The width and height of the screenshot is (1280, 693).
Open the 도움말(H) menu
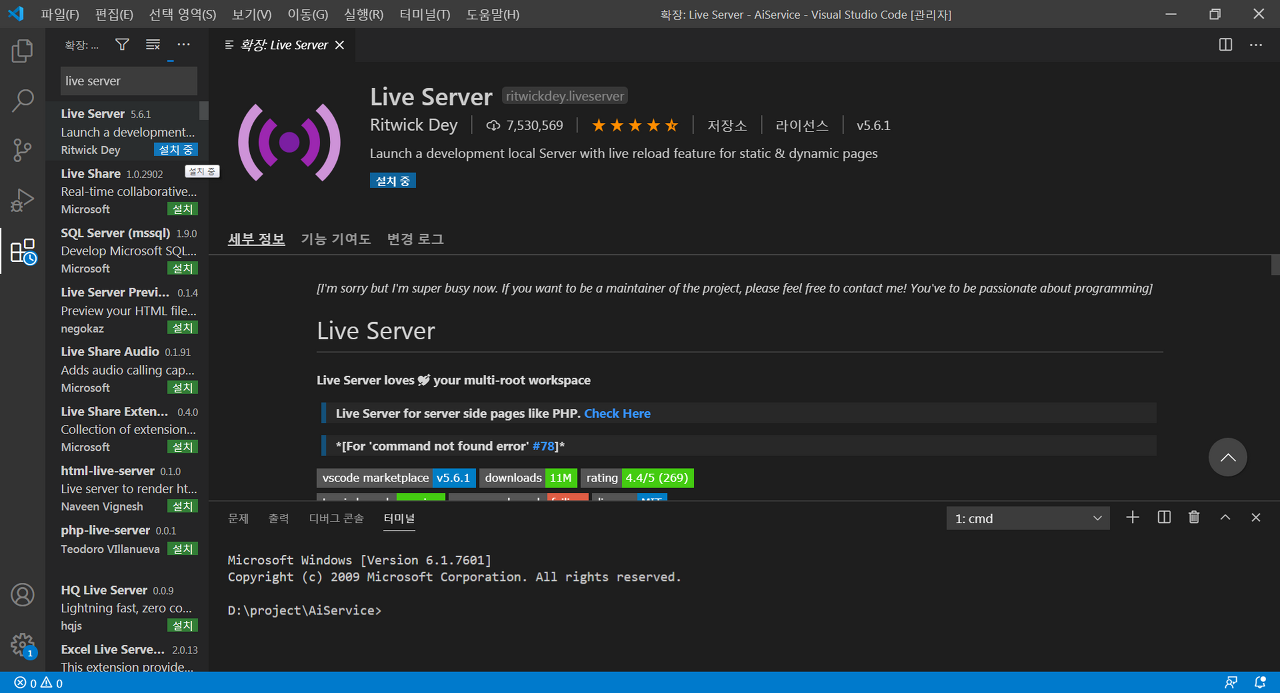tap(493, 14)
